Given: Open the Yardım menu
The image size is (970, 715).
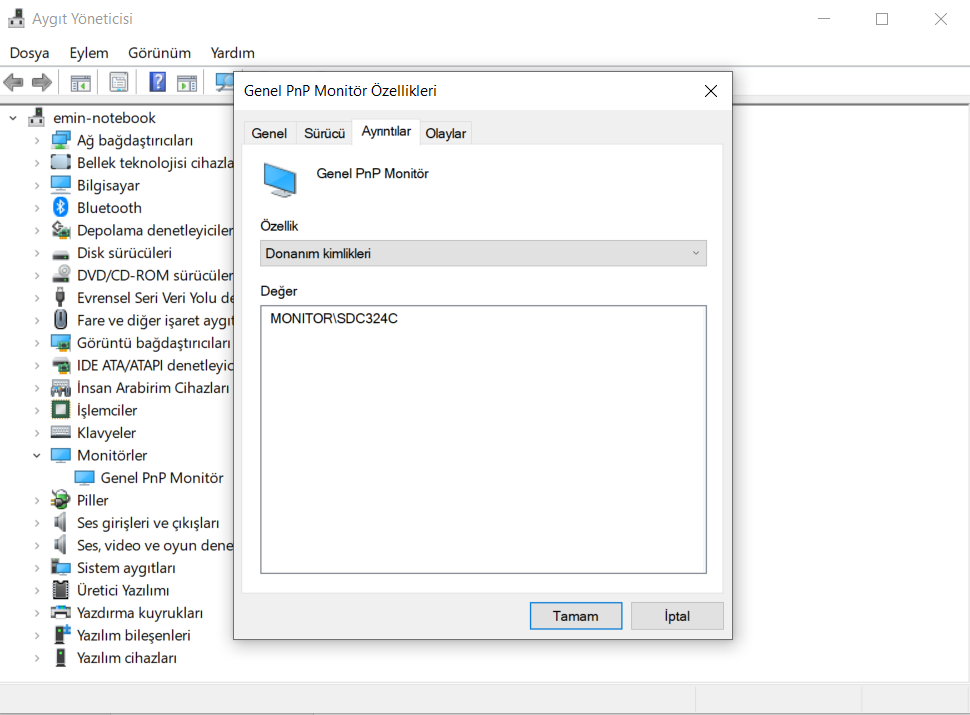Looking at the screenshot, I should click(232, 53).
